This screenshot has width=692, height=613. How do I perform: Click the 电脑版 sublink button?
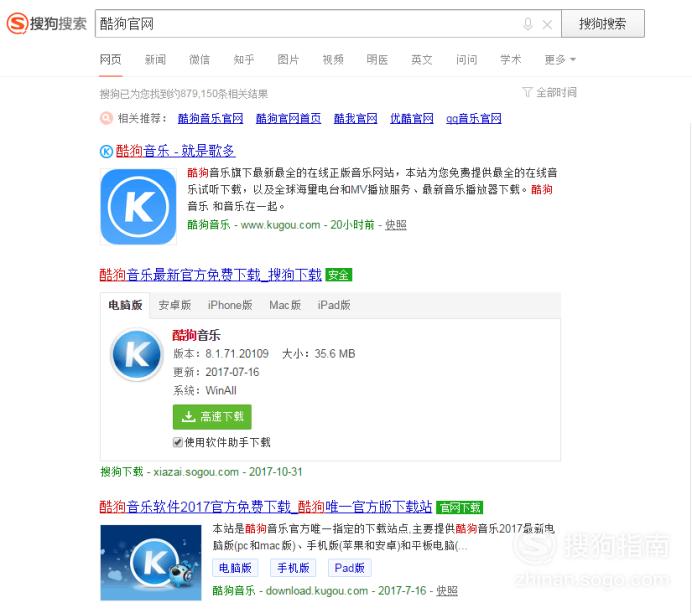pyautogui.click(x=235, y=568)
